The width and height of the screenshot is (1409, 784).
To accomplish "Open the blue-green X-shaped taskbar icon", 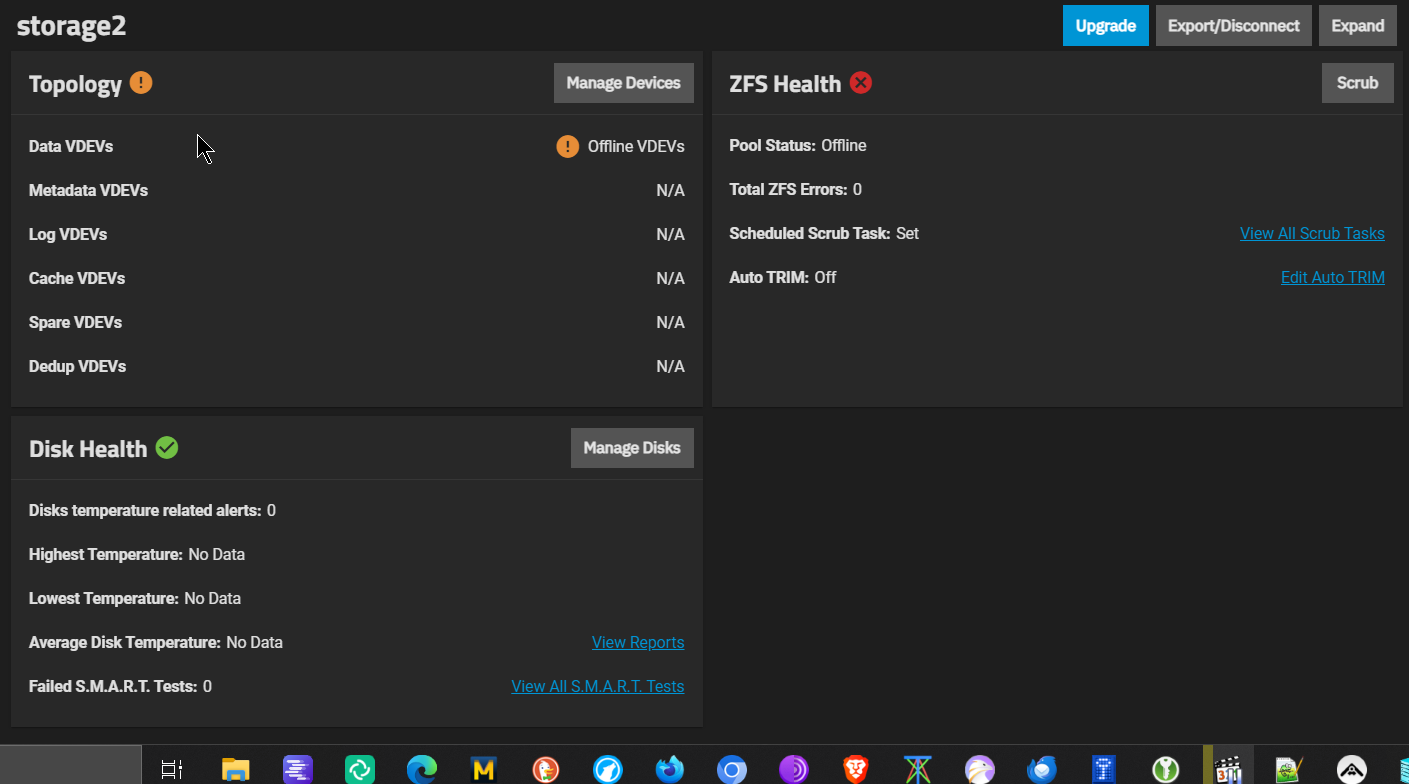I will (x=918, y=769).
